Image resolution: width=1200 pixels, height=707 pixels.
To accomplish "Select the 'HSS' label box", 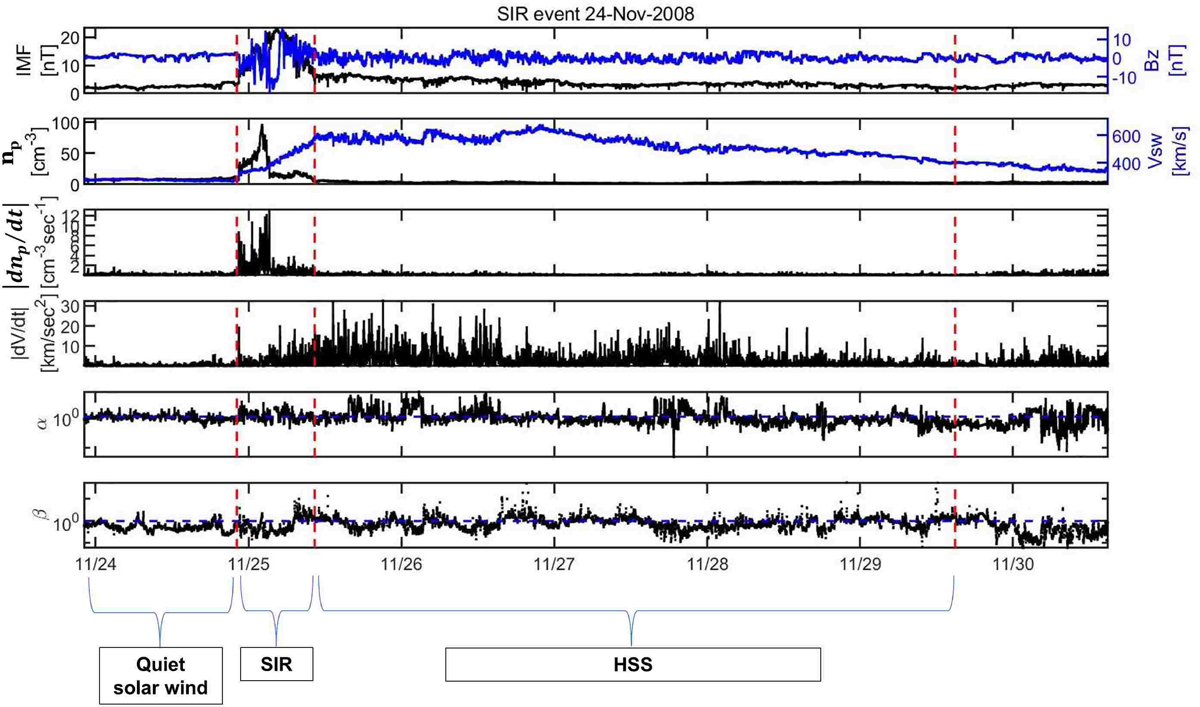I will click(x=632, y=662).
